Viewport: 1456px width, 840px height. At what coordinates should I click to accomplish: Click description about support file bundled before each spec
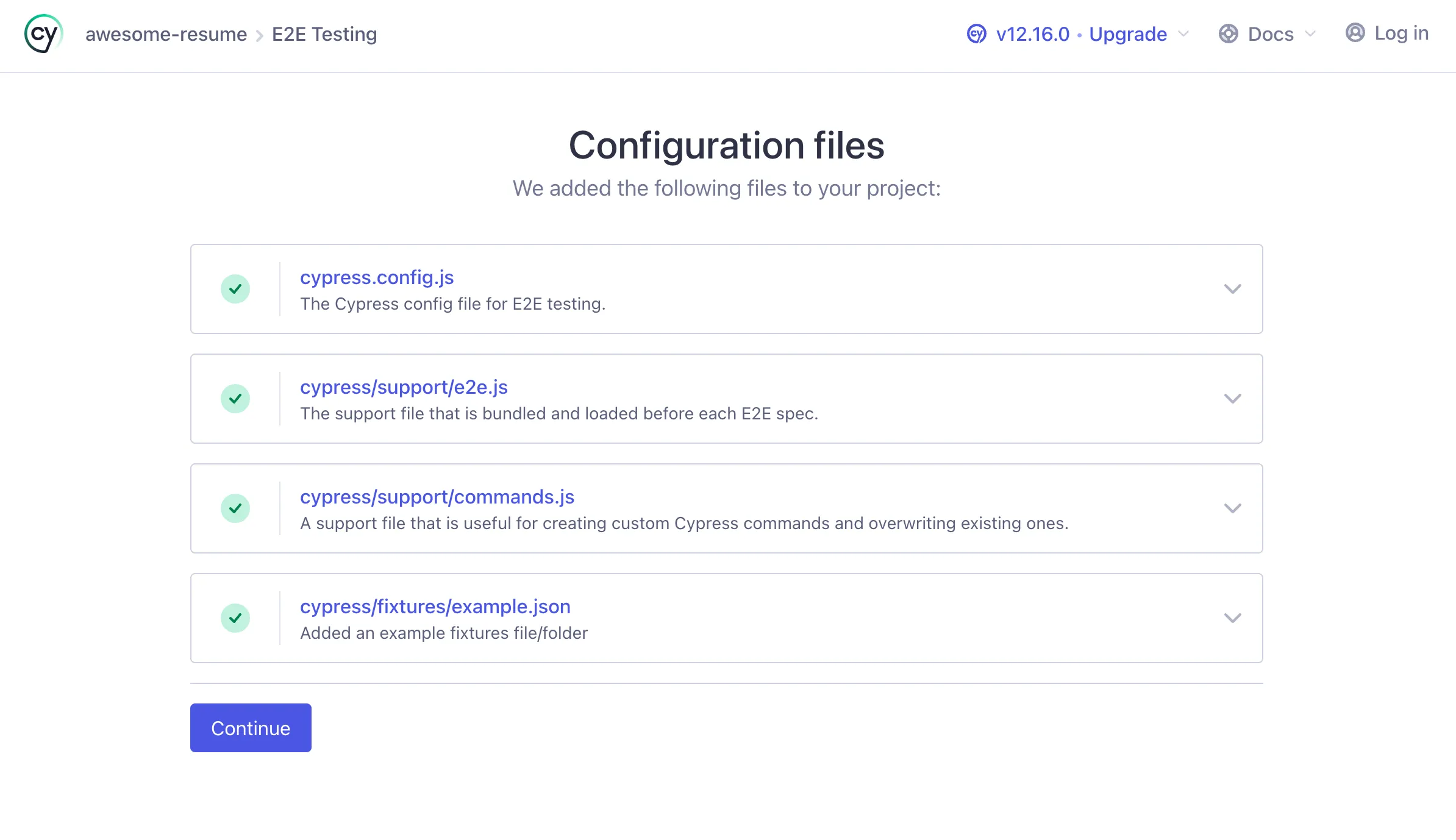559,413
